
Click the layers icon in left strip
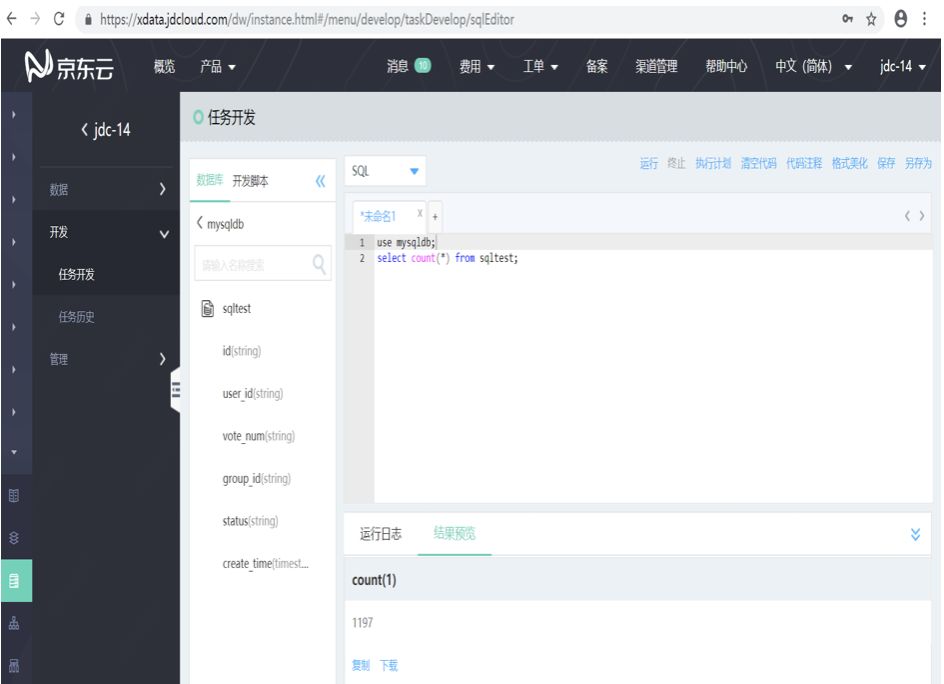click(14, 538)
